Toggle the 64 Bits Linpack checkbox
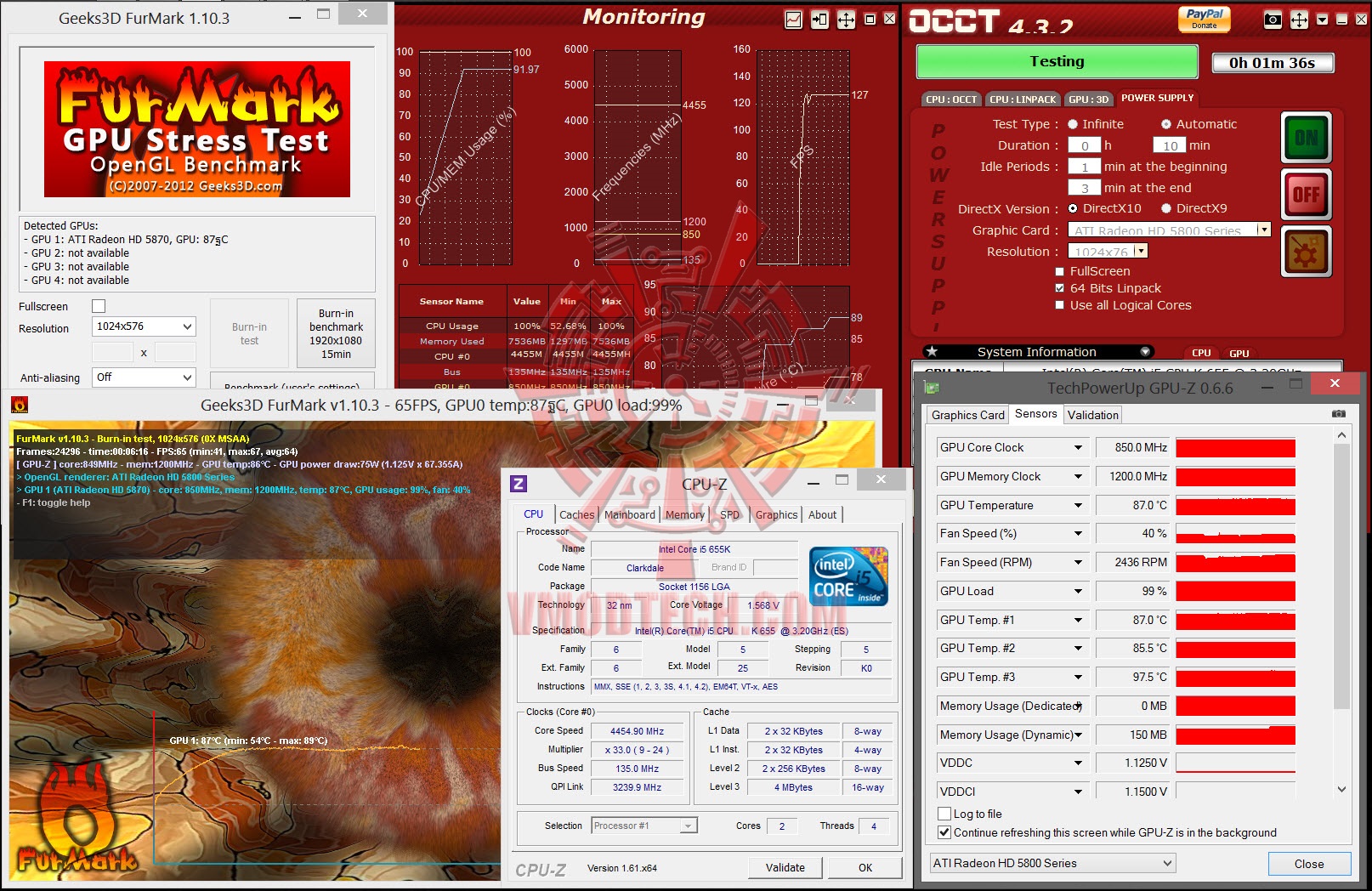 point(1059,288)
